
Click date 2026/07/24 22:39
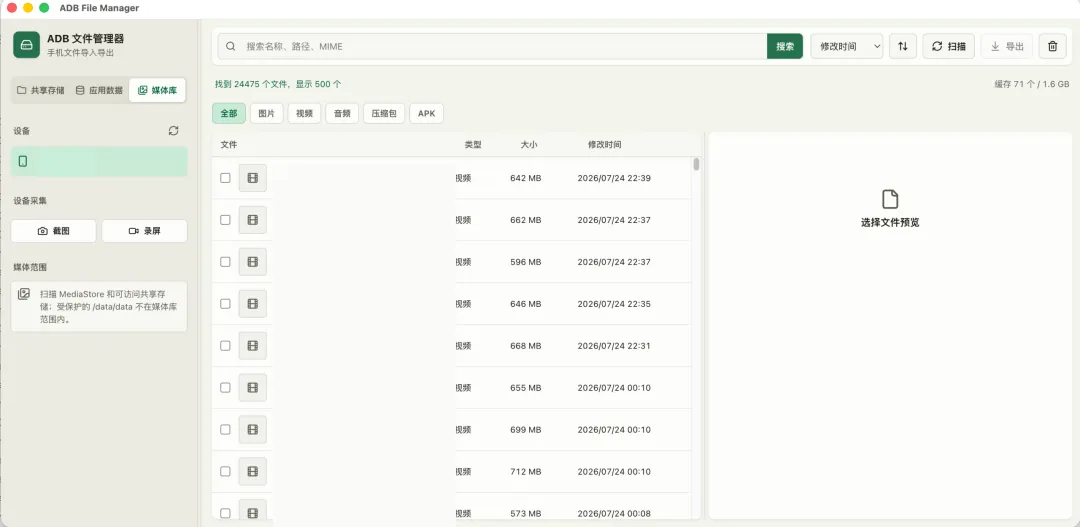tap(614, 178)
